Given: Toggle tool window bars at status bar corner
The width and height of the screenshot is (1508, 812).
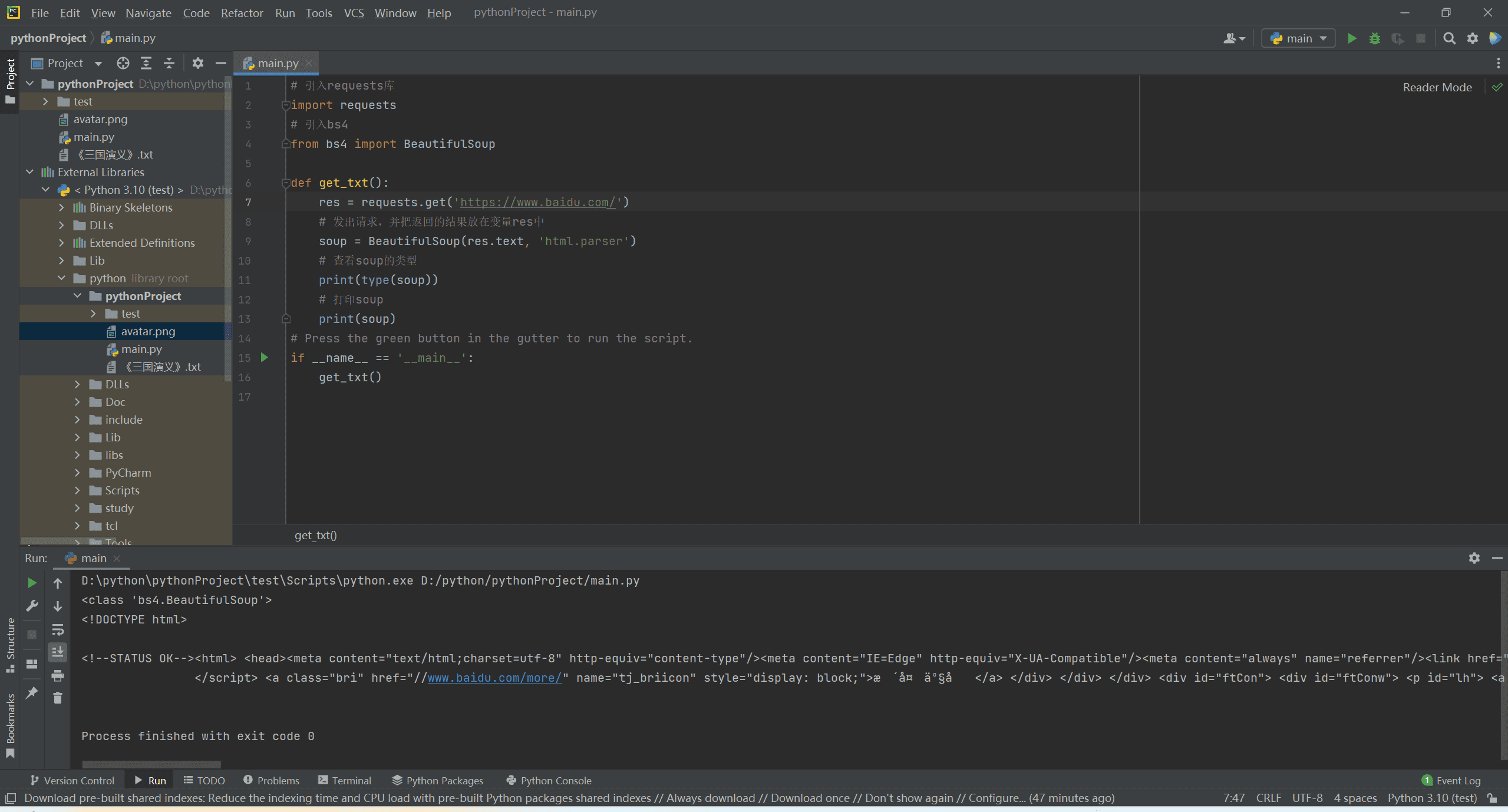Looking at the screenshot, I should click(x=10, y=798).
